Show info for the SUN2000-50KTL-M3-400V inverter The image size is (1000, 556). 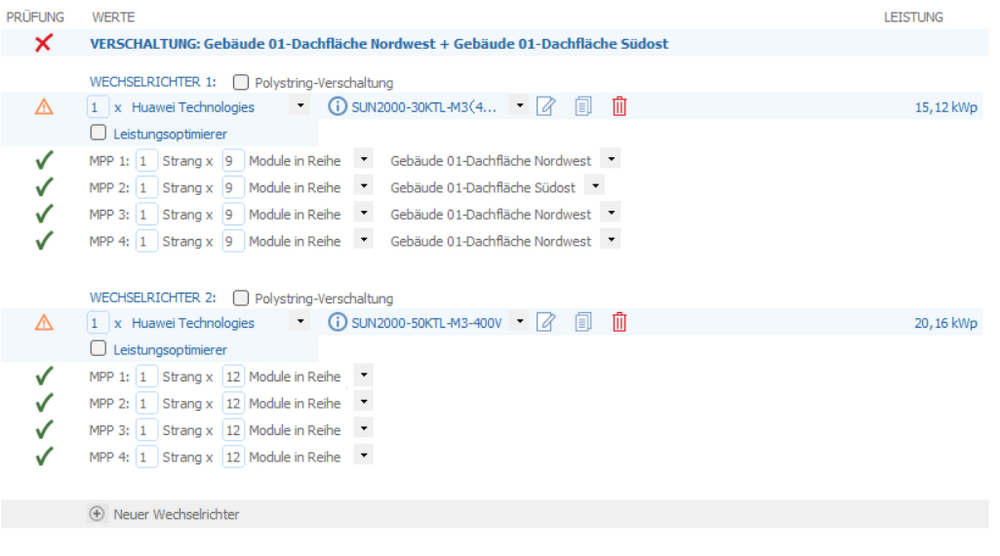tap(338, 322)
